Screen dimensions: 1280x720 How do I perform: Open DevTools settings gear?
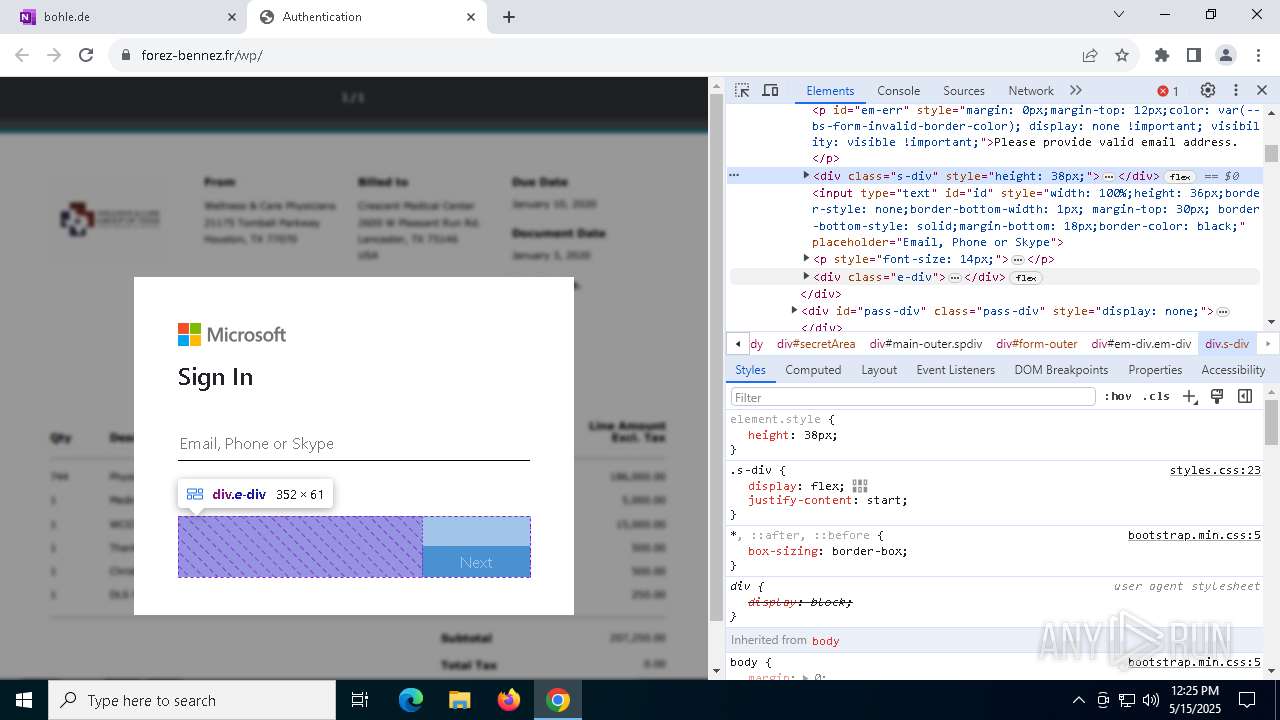[1208, 90]
